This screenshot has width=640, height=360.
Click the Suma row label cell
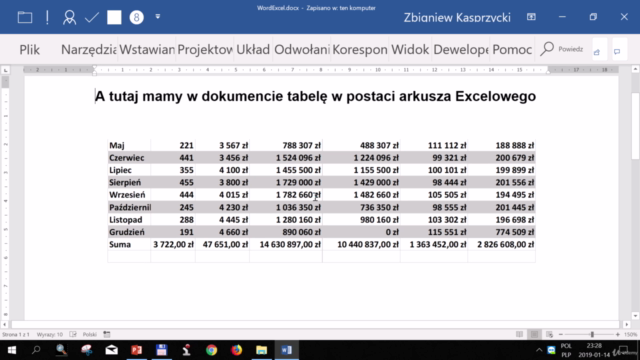tap(129, 244)
